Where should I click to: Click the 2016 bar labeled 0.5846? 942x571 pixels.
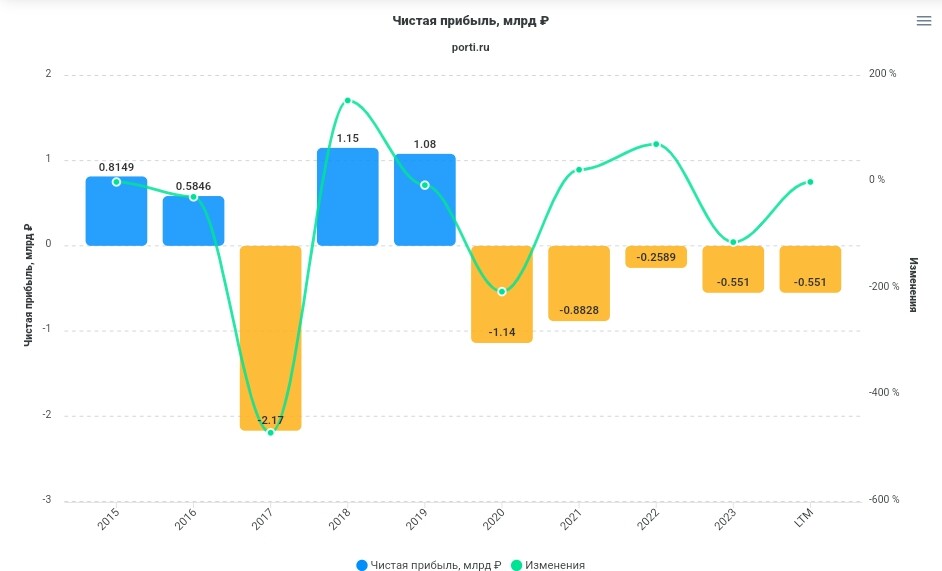pos(193,225)
